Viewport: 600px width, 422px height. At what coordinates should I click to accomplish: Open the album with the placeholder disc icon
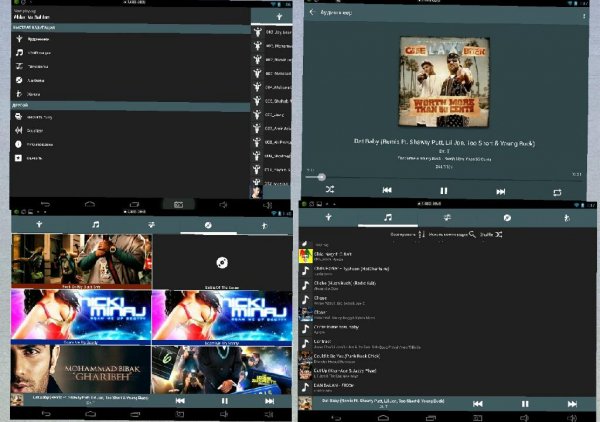click(222, 262)
